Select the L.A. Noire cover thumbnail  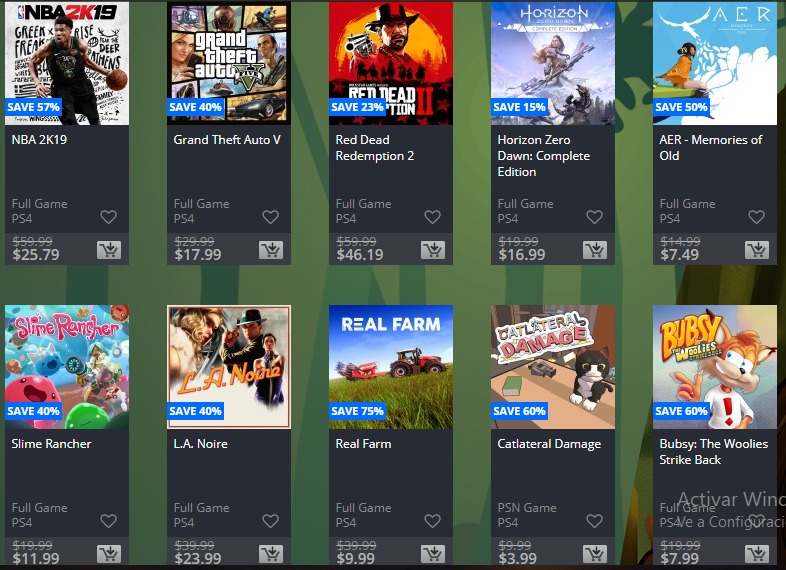point(229,367)
